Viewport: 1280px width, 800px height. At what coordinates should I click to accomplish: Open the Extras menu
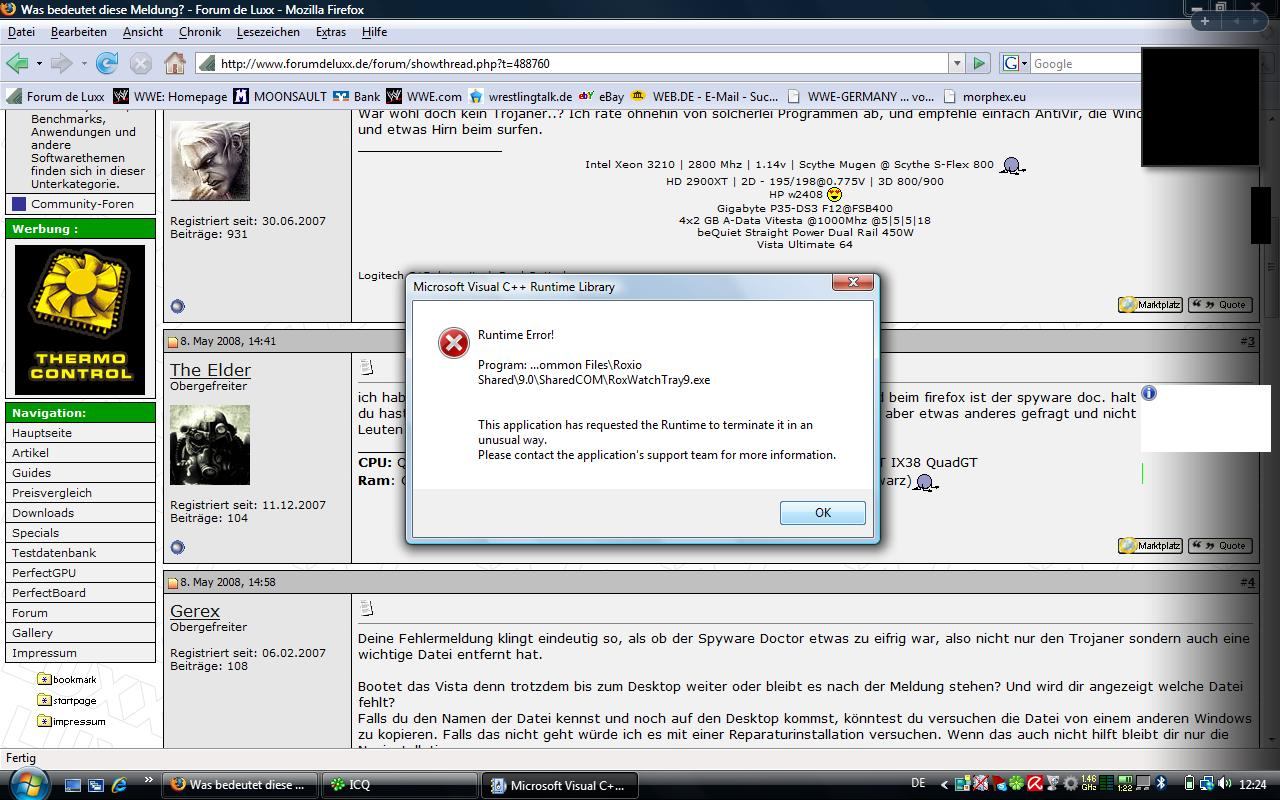point(331,32)
